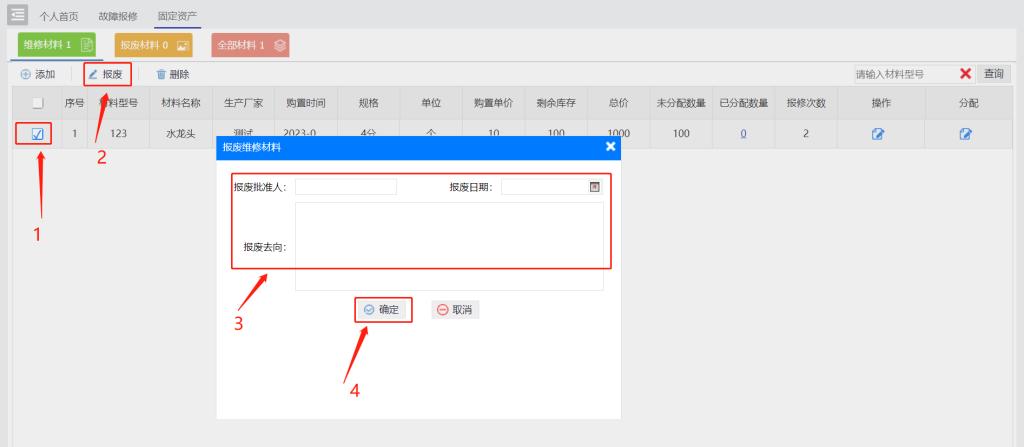Focus the 报废批准人 input field
The height and width of the screenshot is (447, 1024).
point(345,187)
